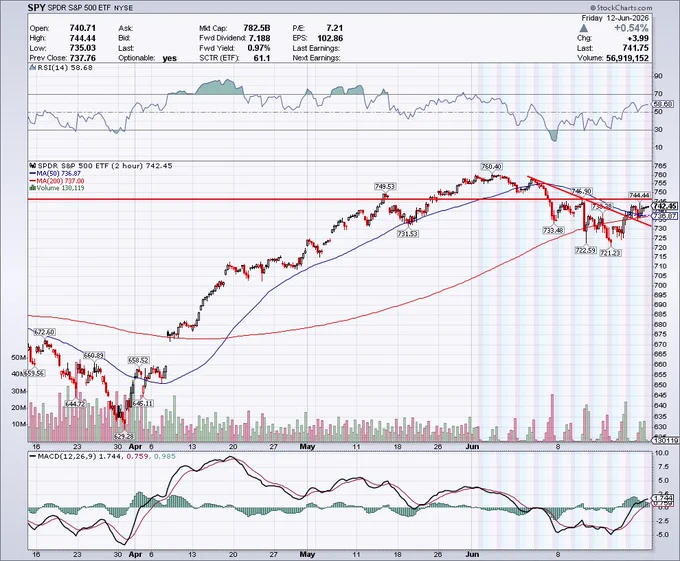Click the 'MA(50) 736.87' legend entry

pos(59,173)
